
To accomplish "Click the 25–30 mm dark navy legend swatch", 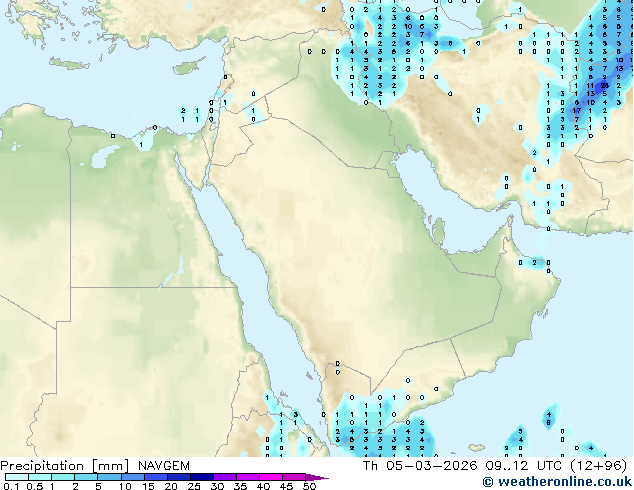I will coord(202,477).
